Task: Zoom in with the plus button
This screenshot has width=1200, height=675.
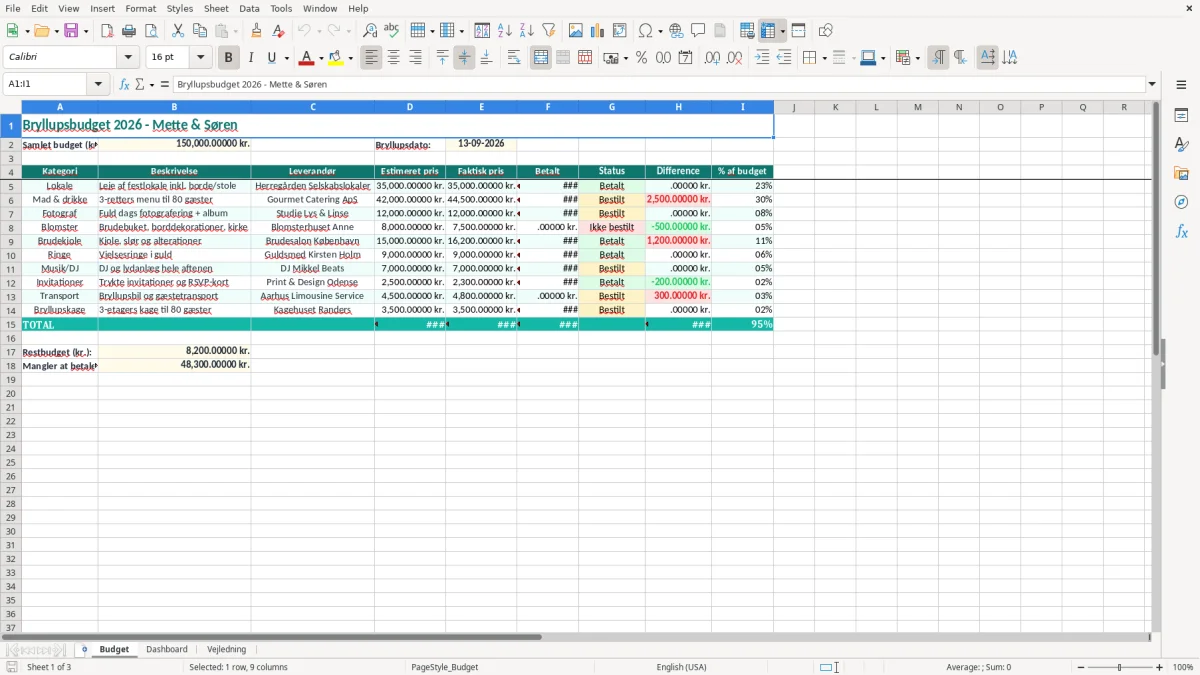Action: point(1160,667)
